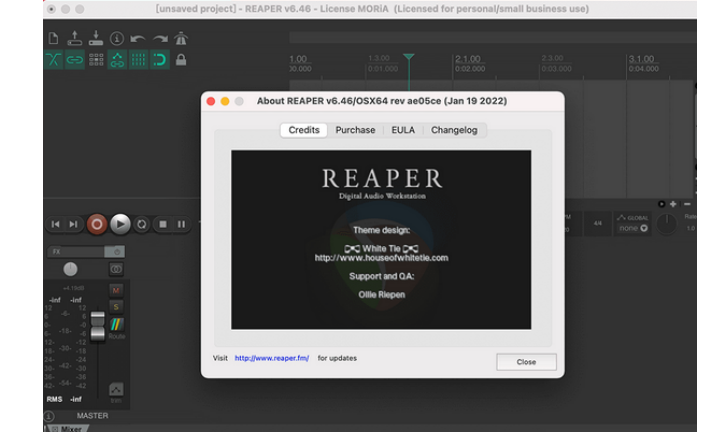
Task: Select the Mixer docker tab
Action: (x=67, y=428)
